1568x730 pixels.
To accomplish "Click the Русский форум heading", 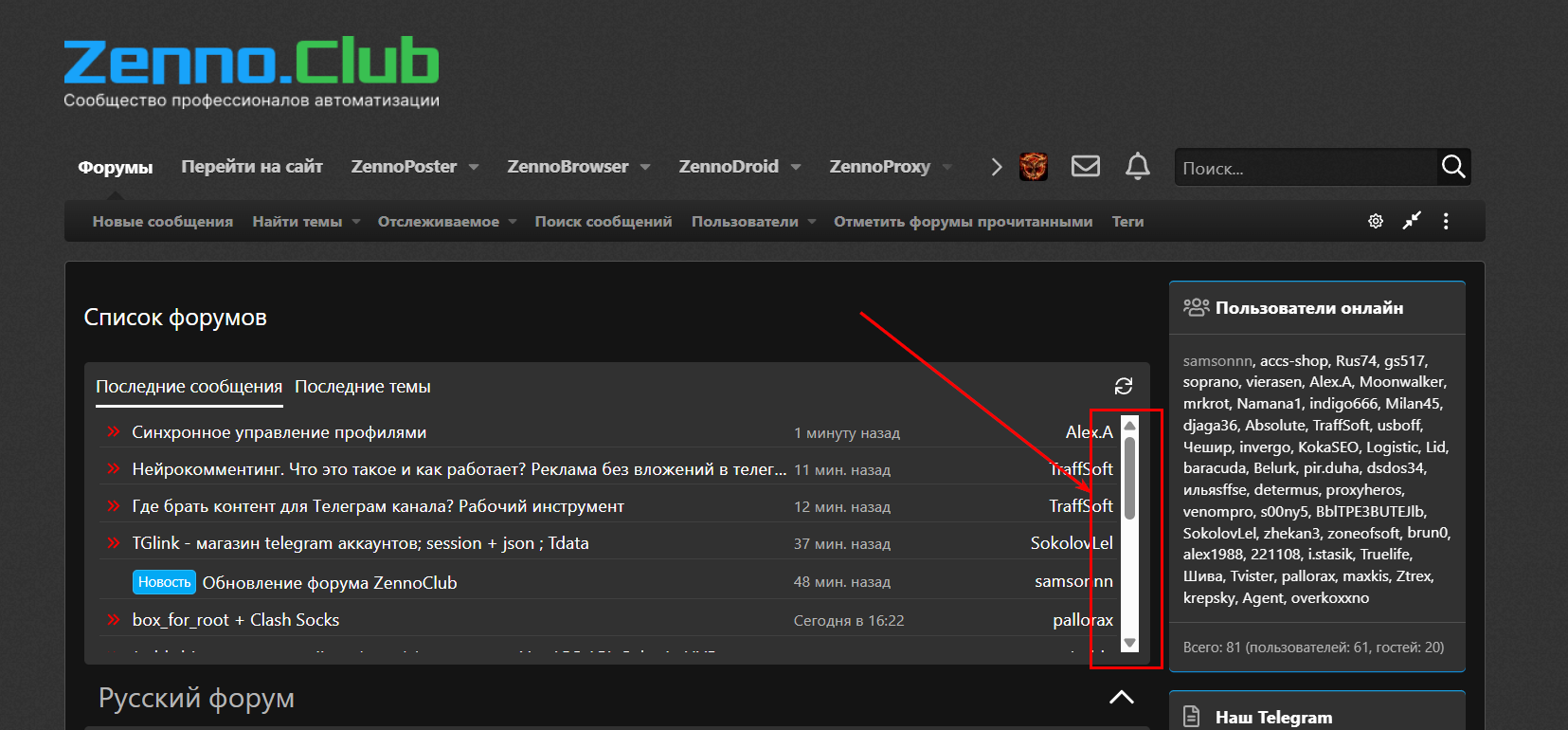I will pos(196,698).
